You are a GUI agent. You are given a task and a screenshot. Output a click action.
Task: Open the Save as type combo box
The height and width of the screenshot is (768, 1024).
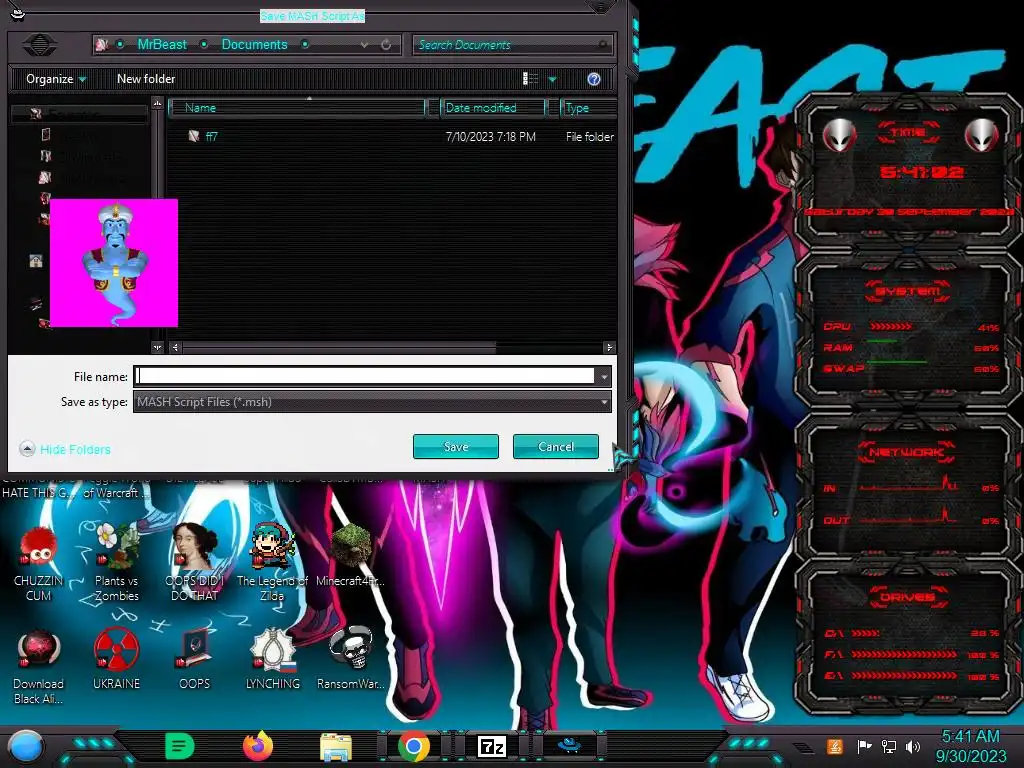[x=372, y=402]
